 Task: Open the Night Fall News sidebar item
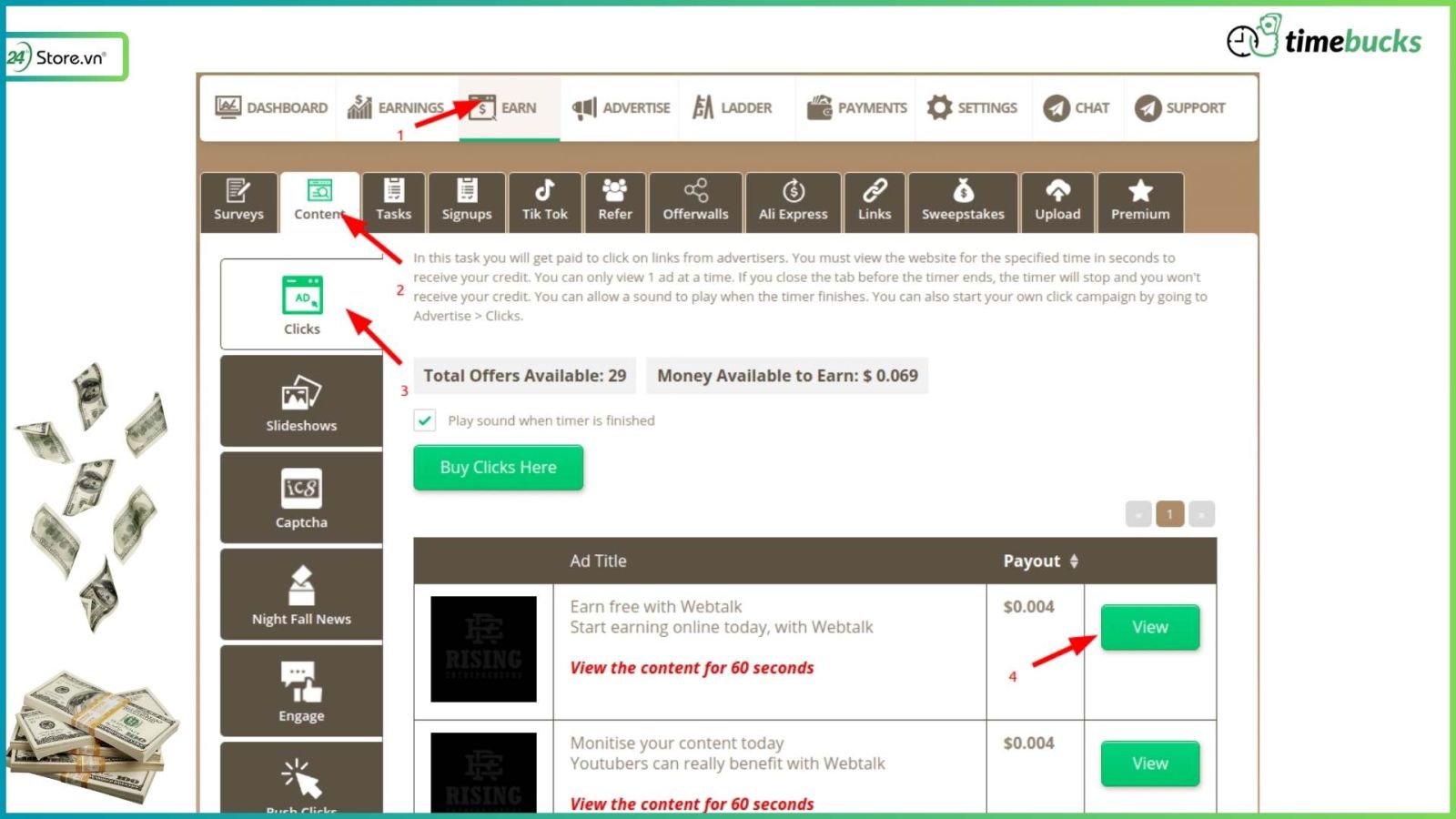301,594
